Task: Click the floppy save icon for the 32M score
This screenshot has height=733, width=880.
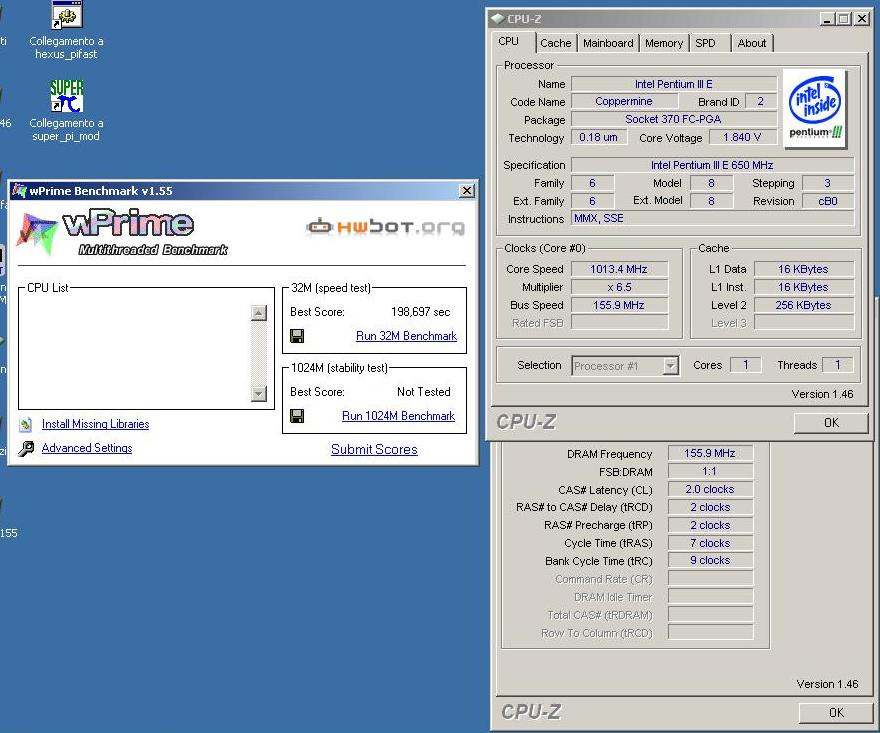Action: tap(297, 336)
